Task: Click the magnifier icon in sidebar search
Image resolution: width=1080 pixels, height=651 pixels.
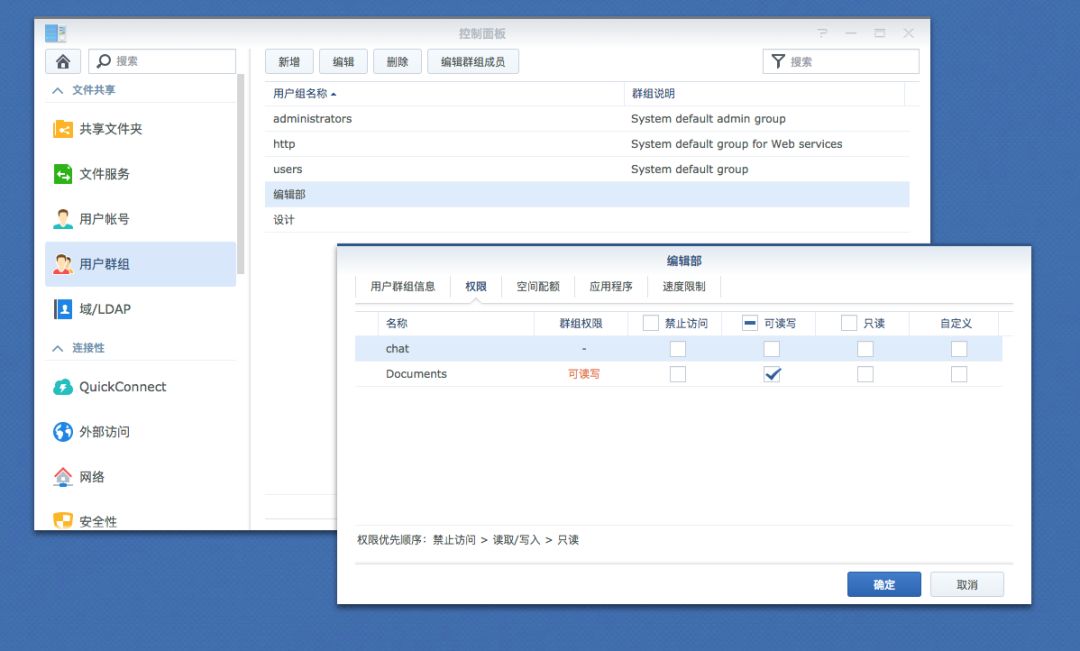Action: pos(103,61)
